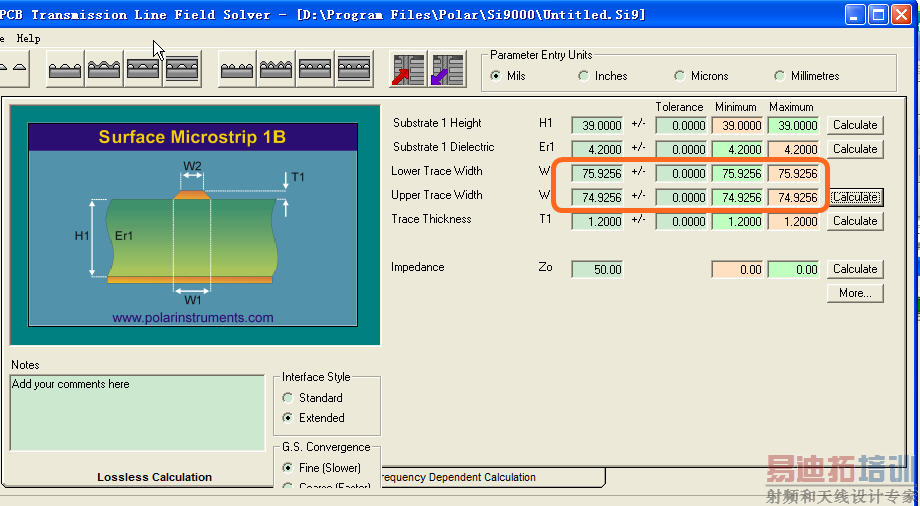Choose the Extended interface style
Screen dimensions: 920x506
coord(313,418)
